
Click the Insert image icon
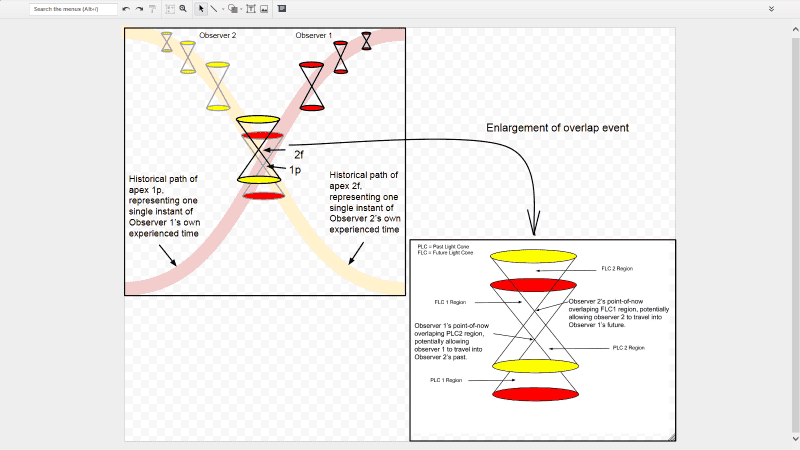coord(264,9)
